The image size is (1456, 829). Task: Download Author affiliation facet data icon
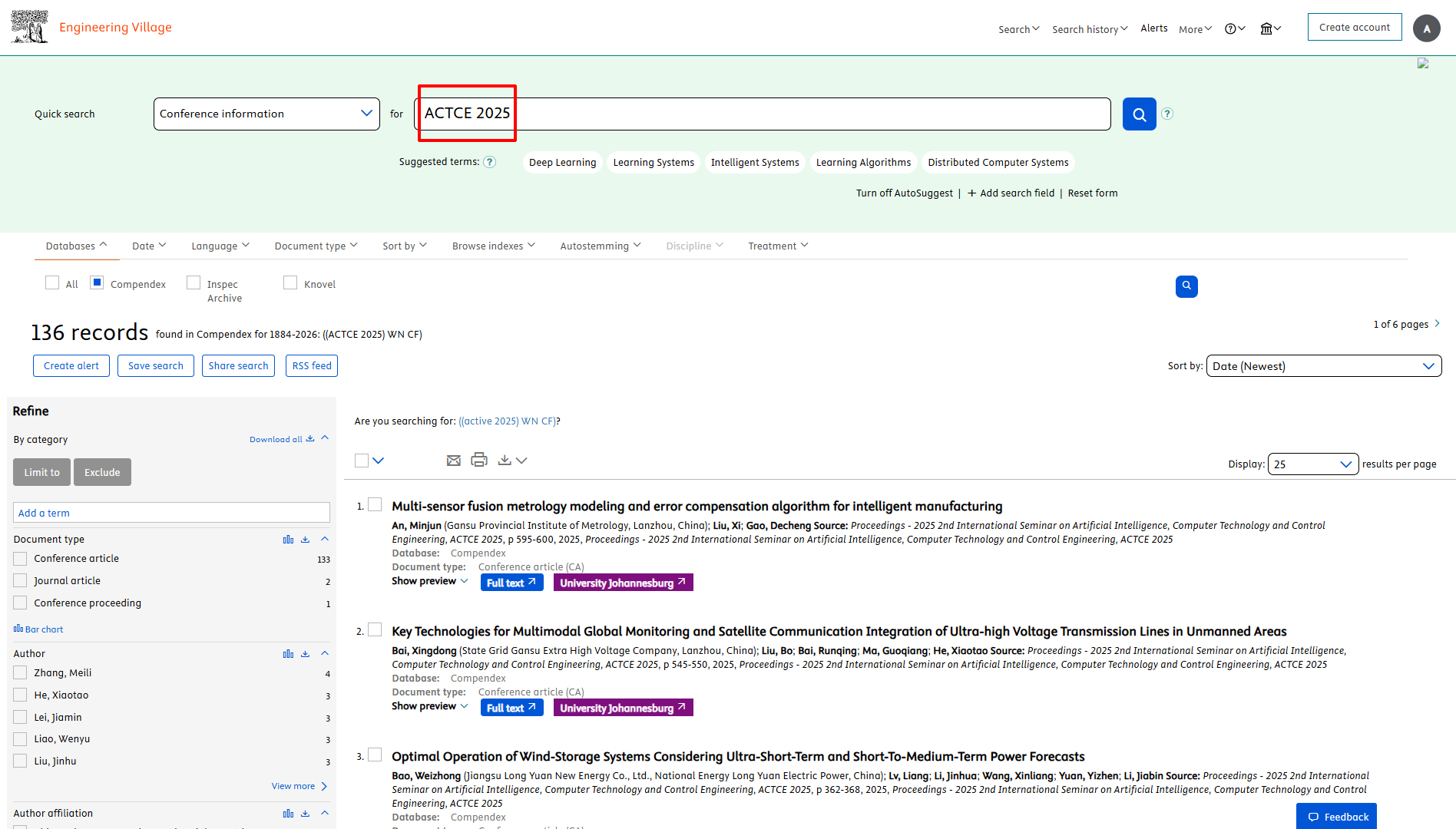(305, 814)
